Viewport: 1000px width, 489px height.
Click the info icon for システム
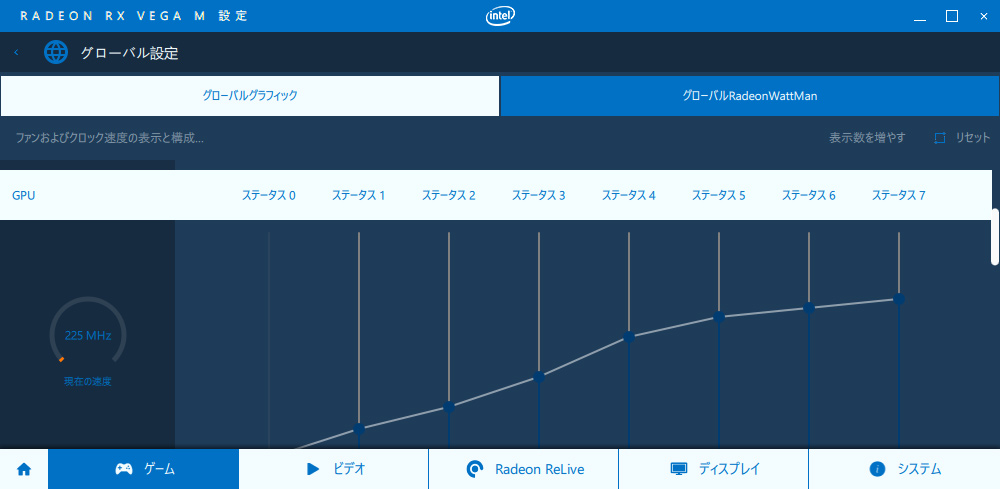[x=878, y=470]
